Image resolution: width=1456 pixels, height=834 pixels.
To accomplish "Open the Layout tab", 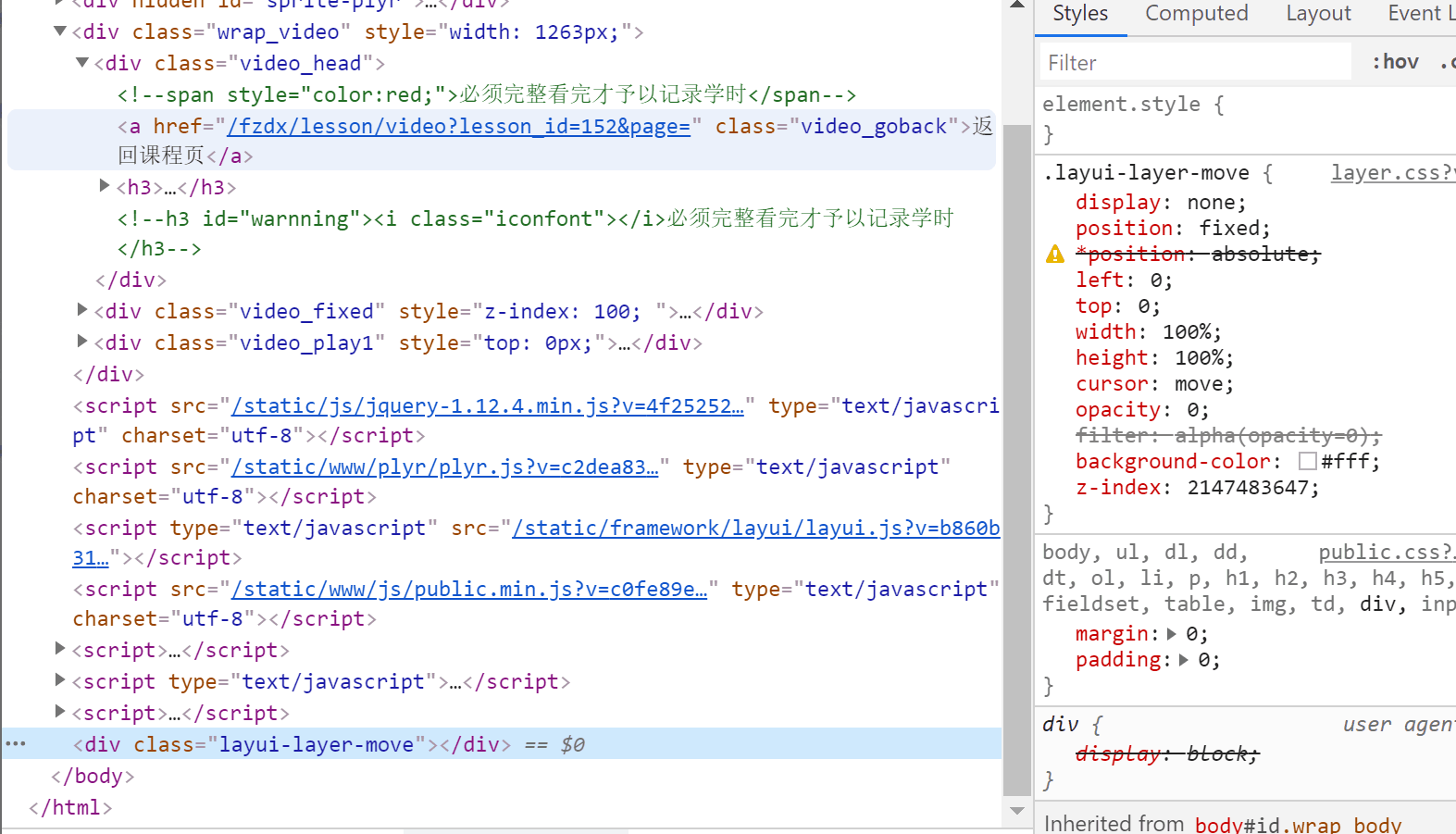I will point(1318,14).
